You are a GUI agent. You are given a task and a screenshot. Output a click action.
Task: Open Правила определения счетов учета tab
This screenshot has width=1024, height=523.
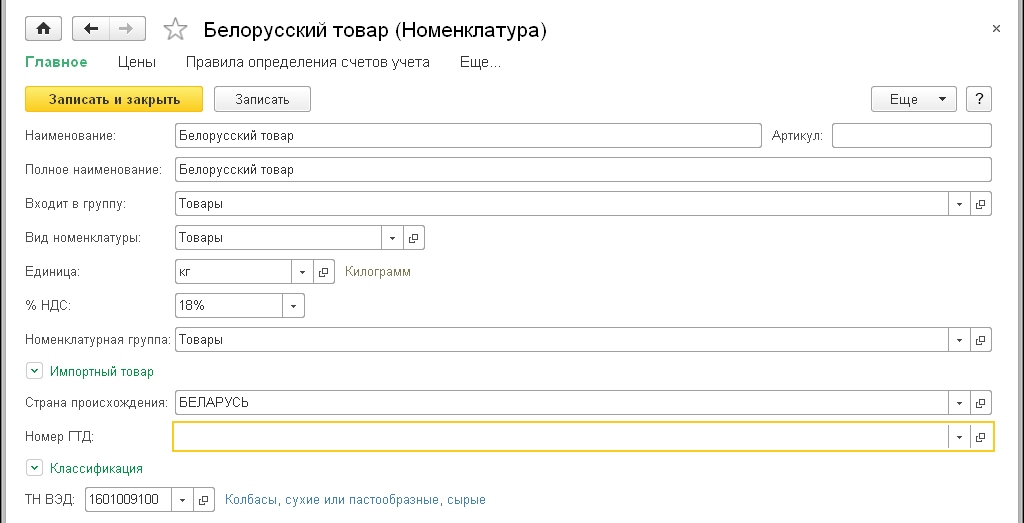pos(308,63)
